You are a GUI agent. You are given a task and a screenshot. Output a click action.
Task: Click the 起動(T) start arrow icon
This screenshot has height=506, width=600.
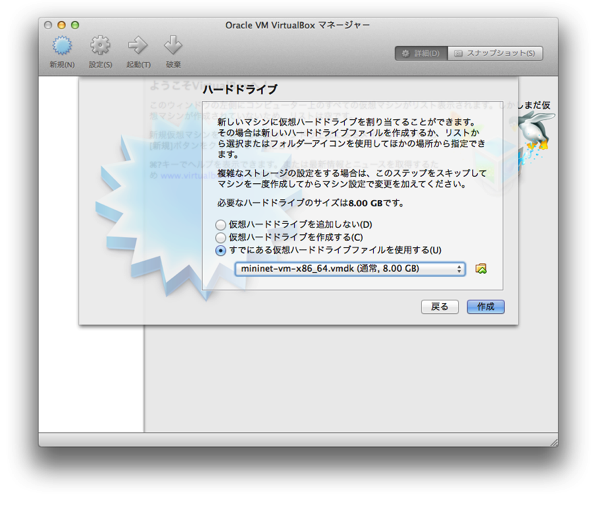138,46
